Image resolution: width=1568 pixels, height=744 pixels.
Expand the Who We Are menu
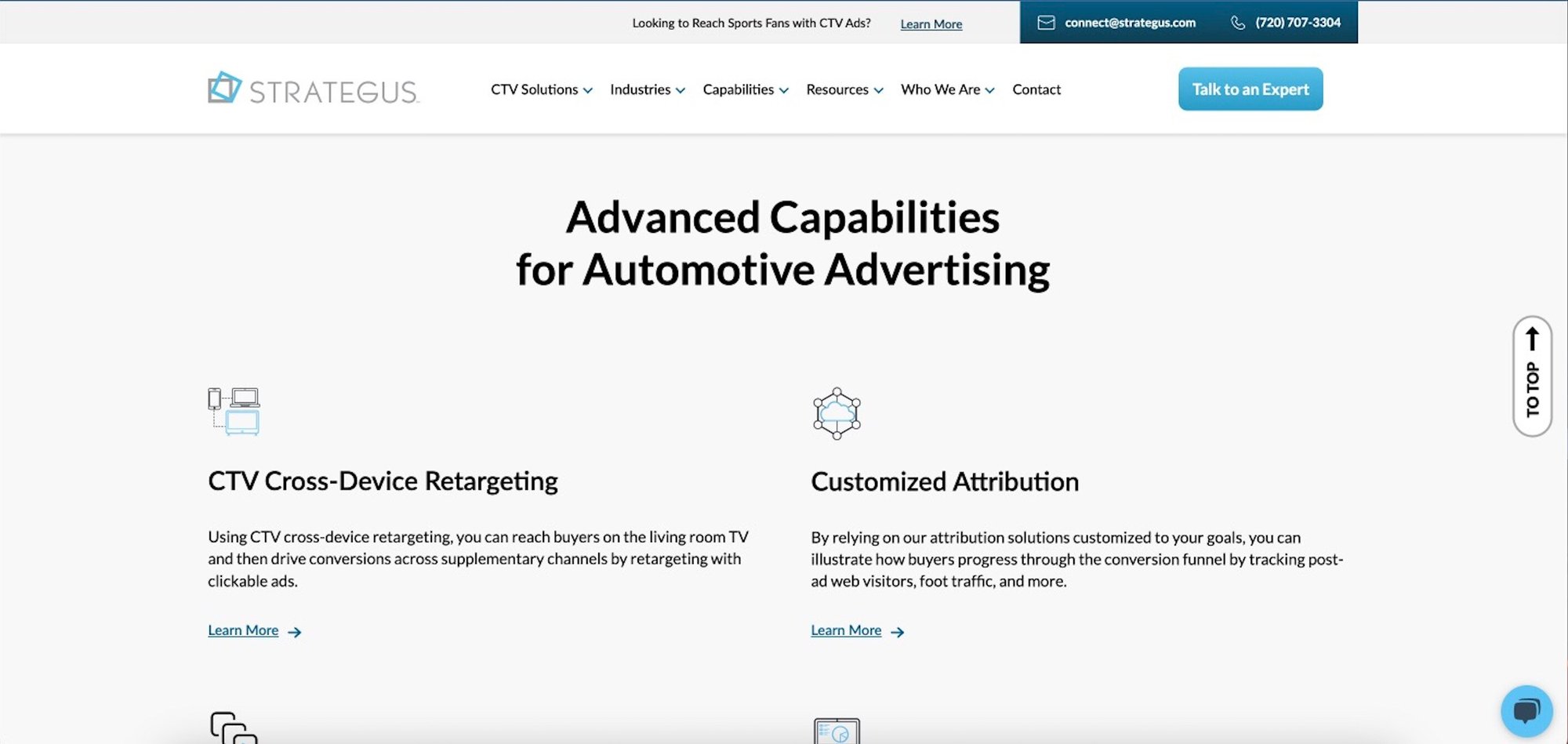click(x=947, y=89)
